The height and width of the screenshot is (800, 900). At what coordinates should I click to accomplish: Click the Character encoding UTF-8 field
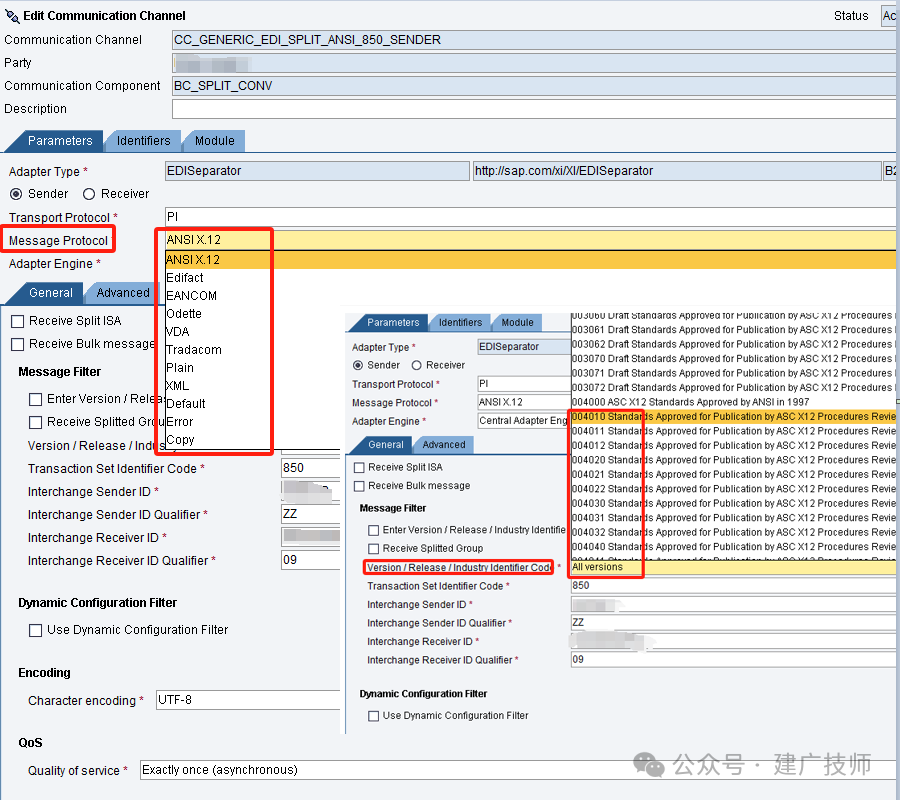click(248, 700)
